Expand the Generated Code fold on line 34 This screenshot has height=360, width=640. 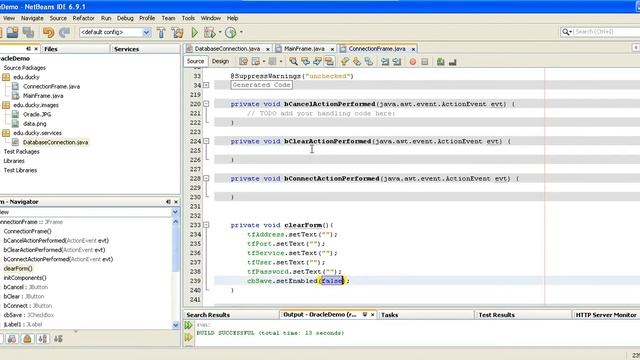click(x=206, y=85)
